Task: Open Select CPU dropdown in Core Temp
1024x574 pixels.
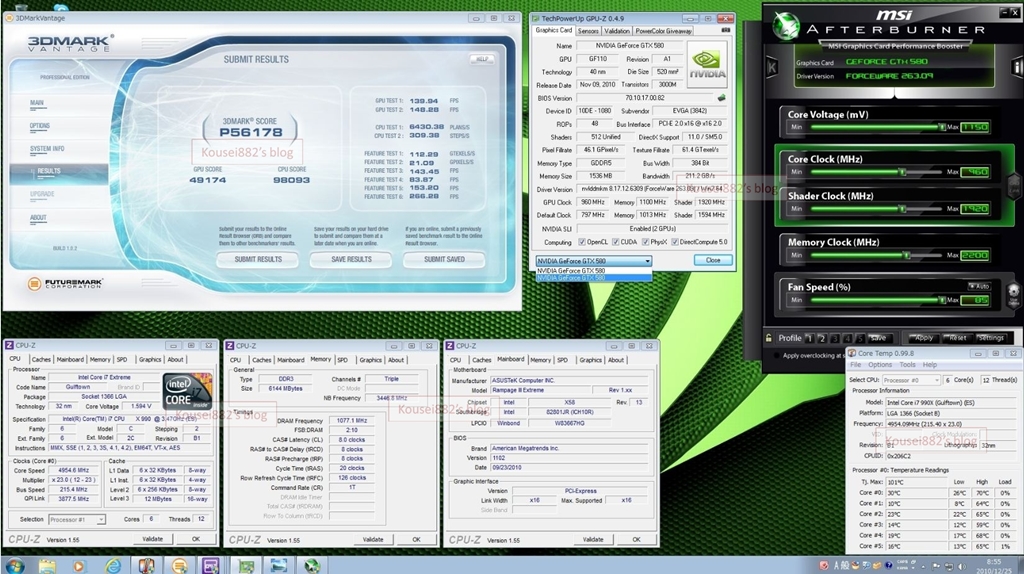Action: (911, 380)
